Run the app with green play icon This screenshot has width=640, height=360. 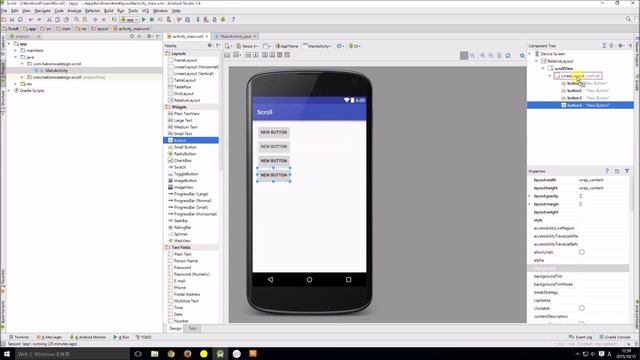[143, 20]
